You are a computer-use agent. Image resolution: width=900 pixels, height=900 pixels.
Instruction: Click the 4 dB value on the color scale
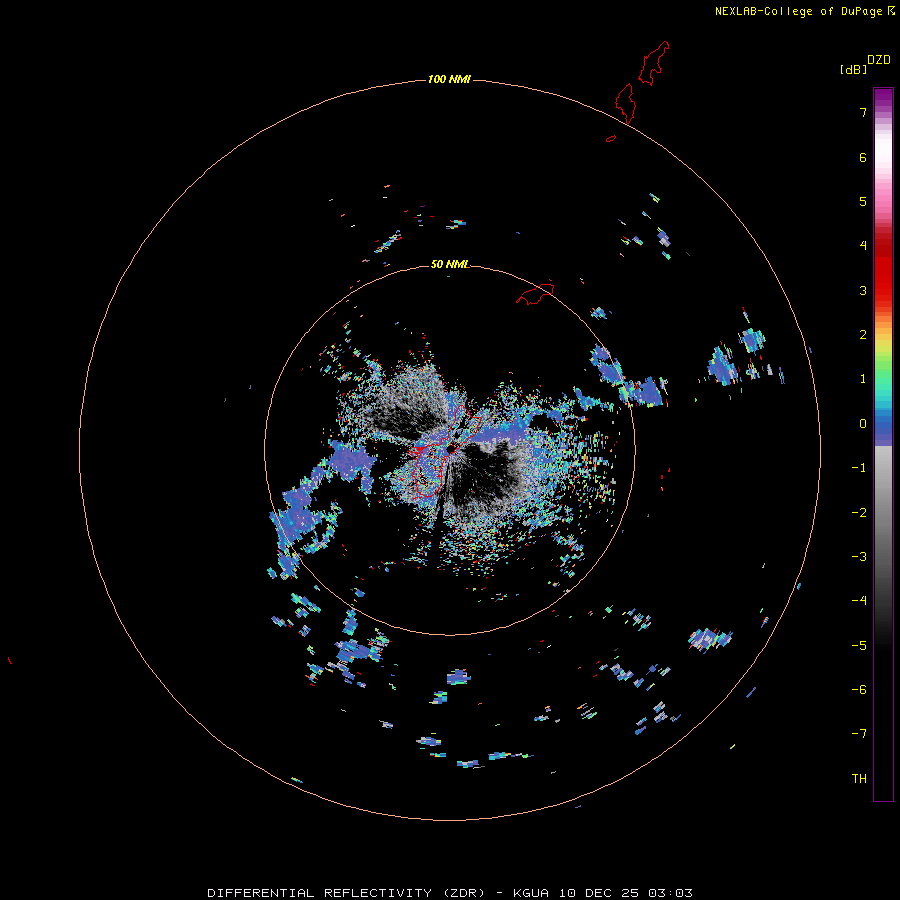pyautogui.click(x=863, y=246)
